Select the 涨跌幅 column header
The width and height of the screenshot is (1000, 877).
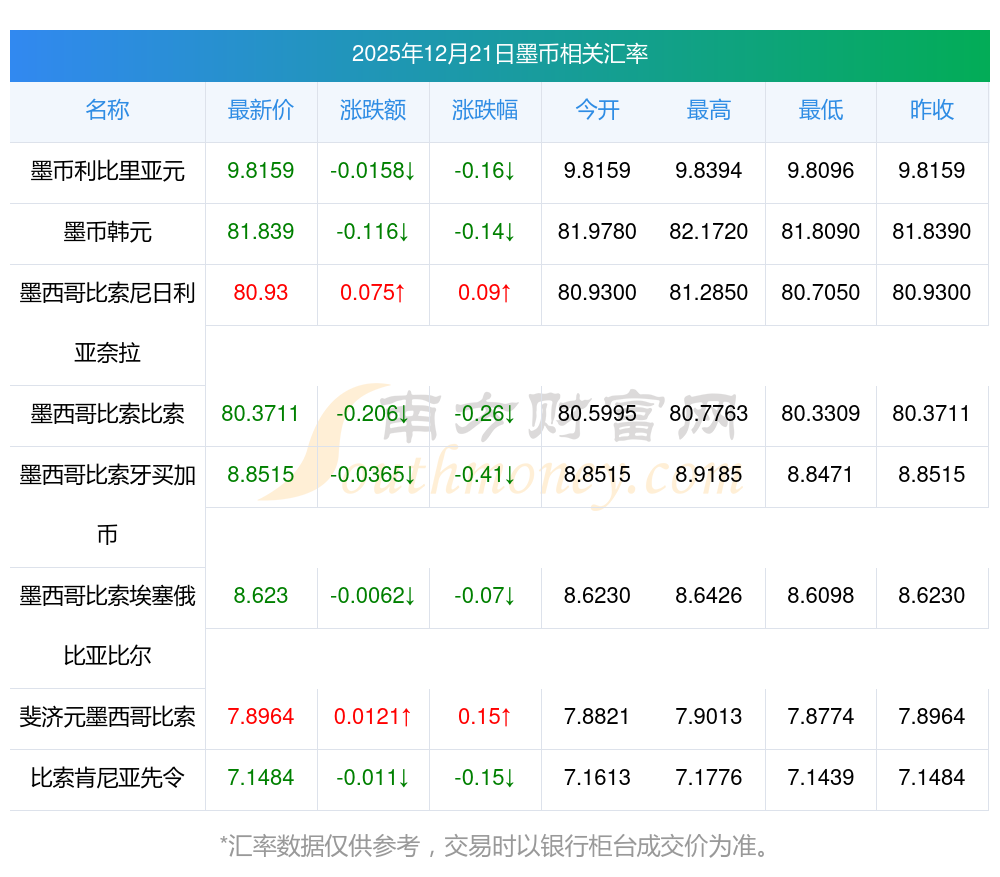(485, 110)
